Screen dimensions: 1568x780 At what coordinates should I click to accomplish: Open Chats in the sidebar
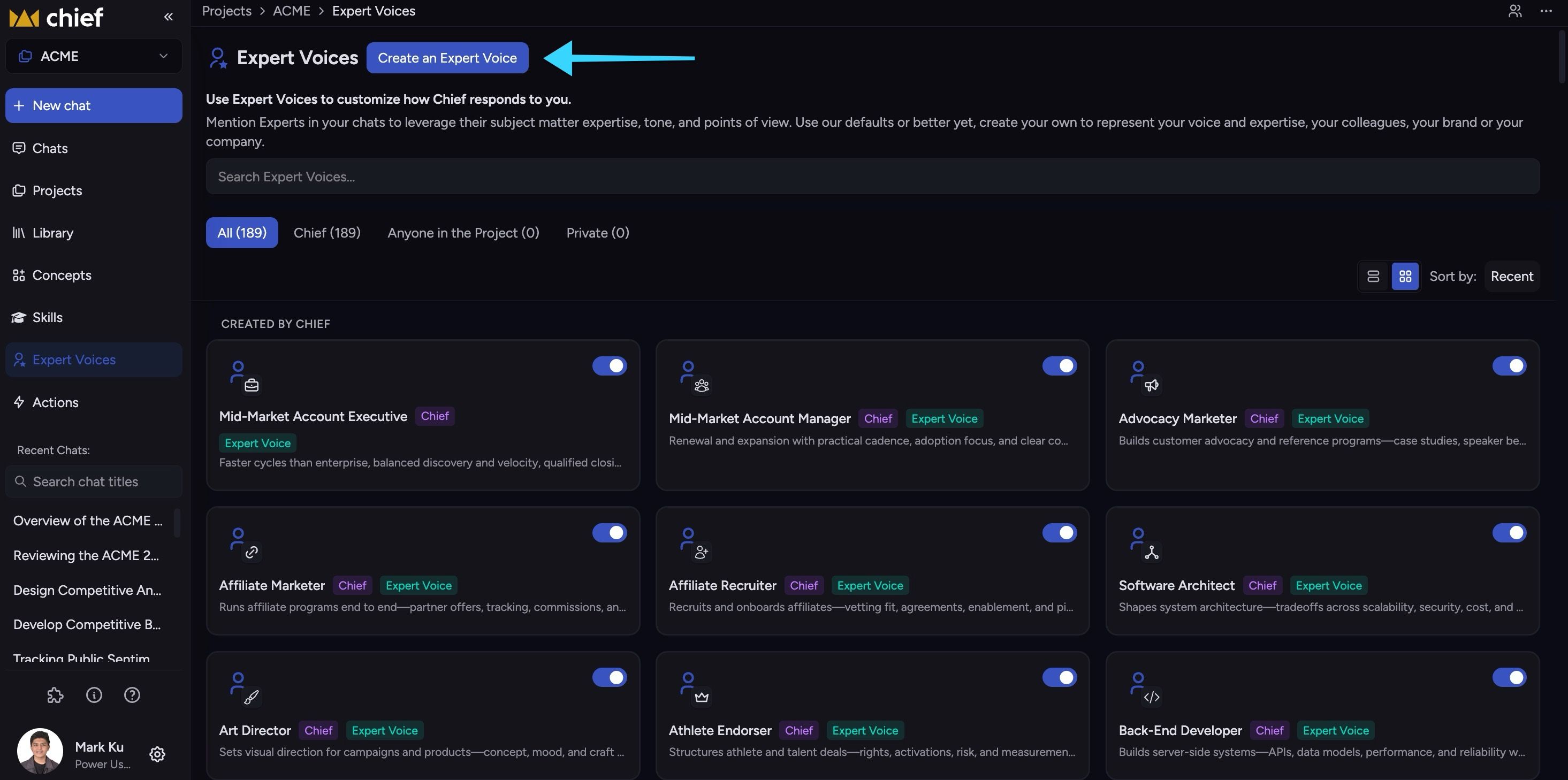(x=94, y=148)
